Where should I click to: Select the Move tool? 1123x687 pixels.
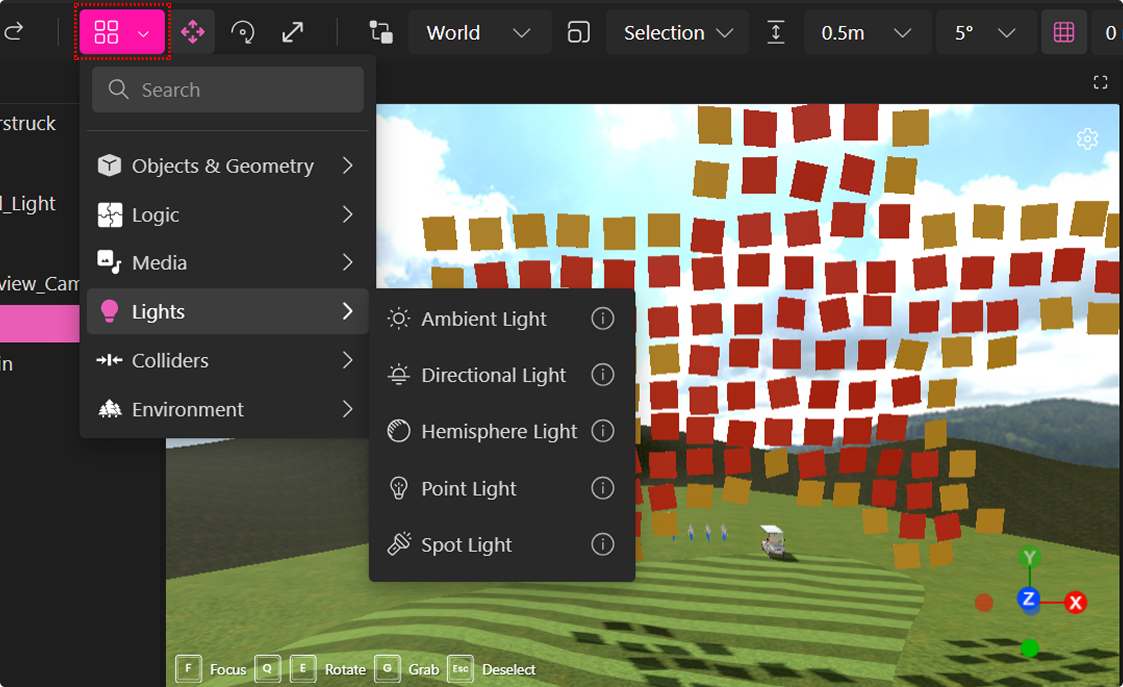coord(192,31)
